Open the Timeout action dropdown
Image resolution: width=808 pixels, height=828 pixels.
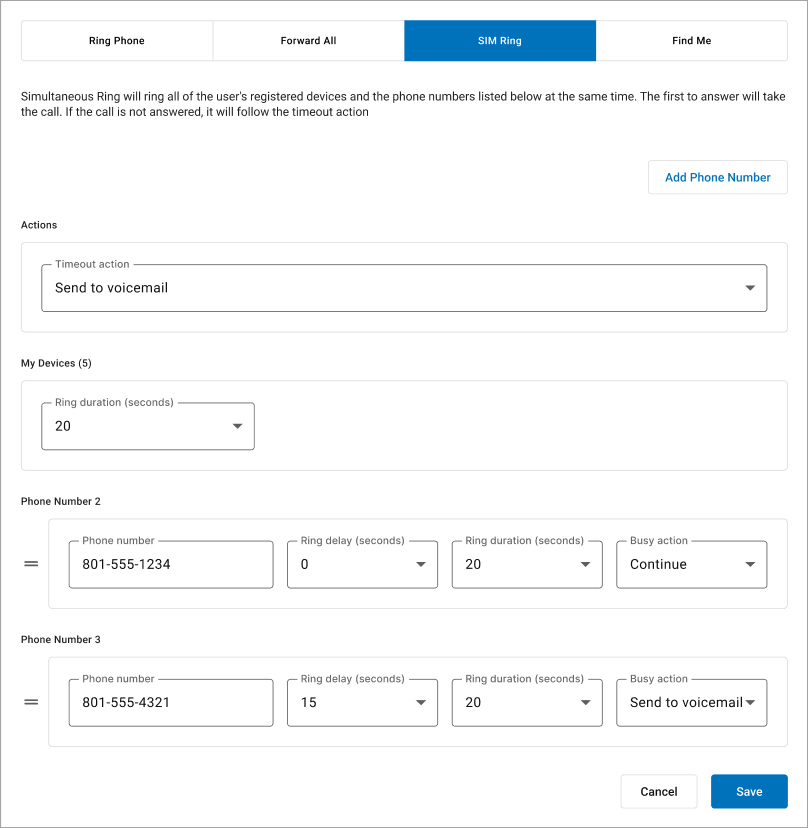[403, 288]
